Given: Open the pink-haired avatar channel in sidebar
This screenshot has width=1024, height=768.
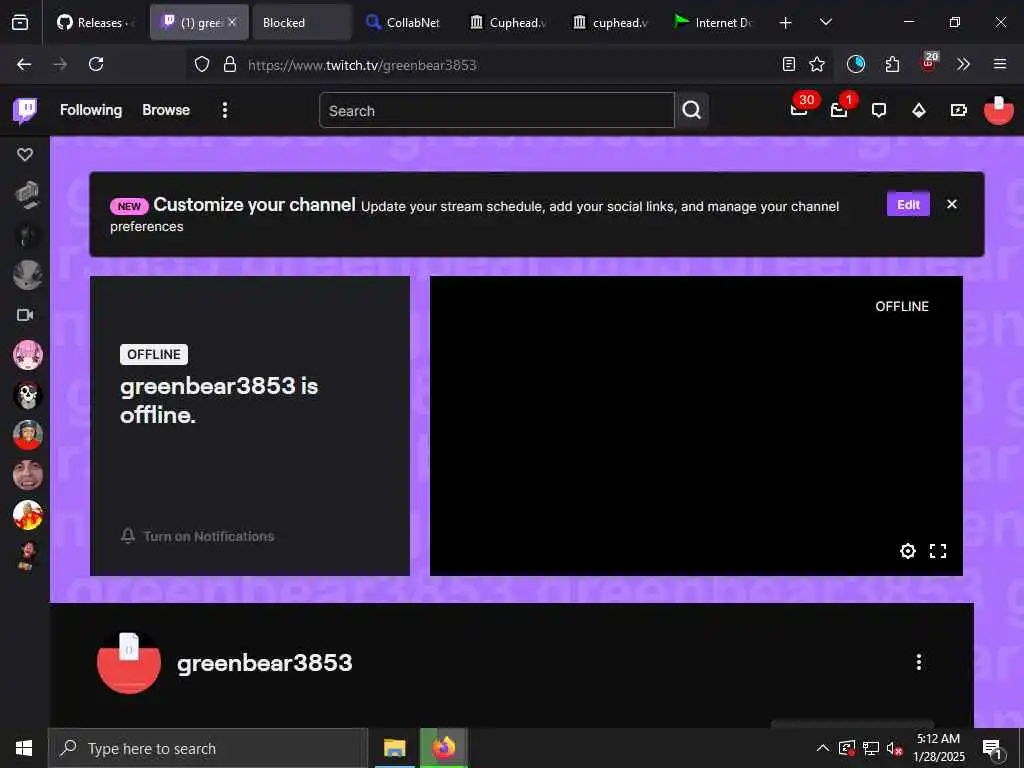Looking at the screenshot, I should 28,355.
